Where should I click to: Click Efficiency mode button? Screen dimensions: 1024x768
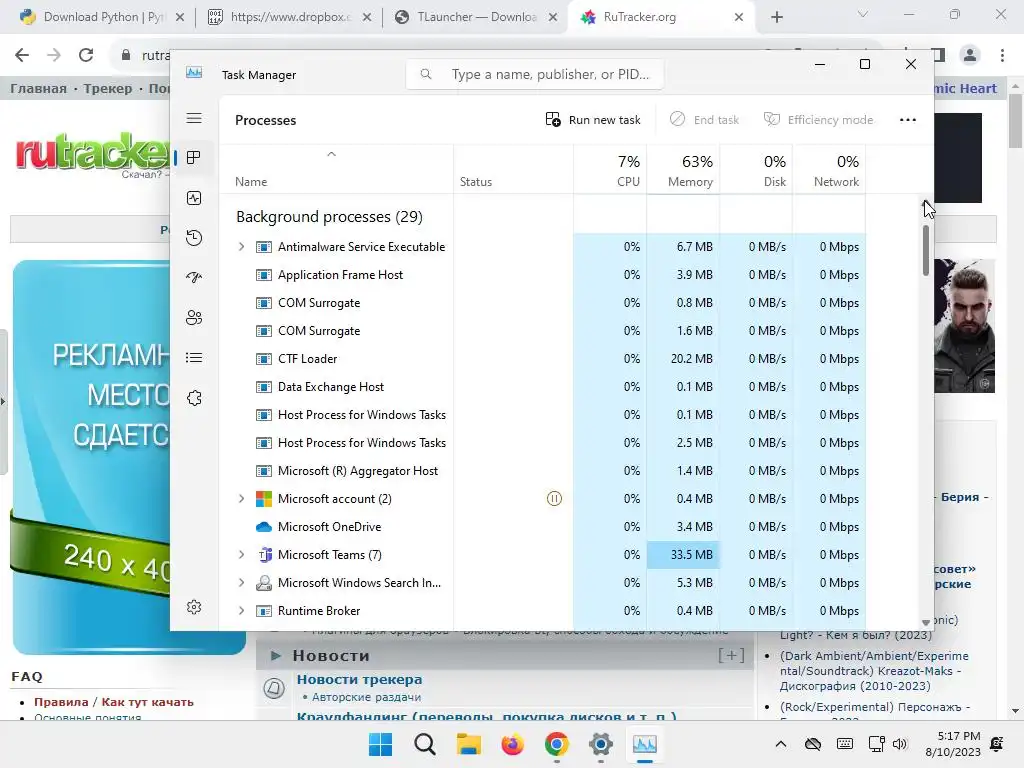click(x=818, y=120)
